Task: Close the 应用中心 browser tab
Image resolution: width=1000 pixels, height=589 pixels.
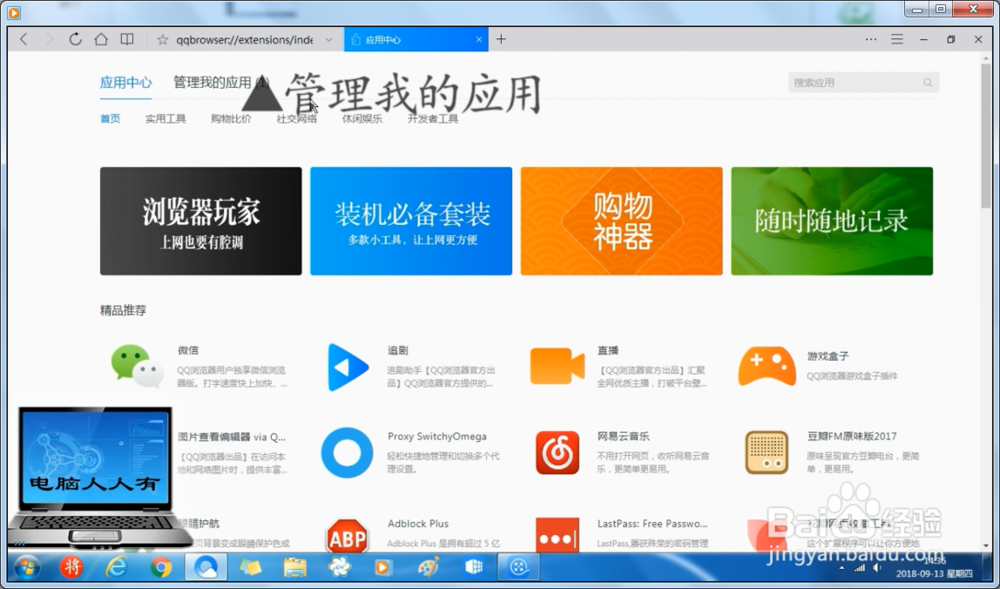Action: pyautogui.click(x=479, y=40)
